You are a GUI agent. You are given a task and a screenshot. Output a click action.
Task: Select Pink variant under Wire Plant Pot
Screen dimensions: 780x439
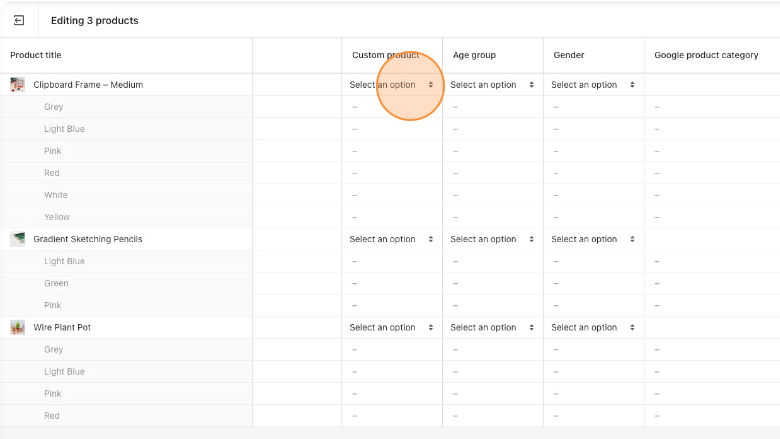tap(126, 394)
